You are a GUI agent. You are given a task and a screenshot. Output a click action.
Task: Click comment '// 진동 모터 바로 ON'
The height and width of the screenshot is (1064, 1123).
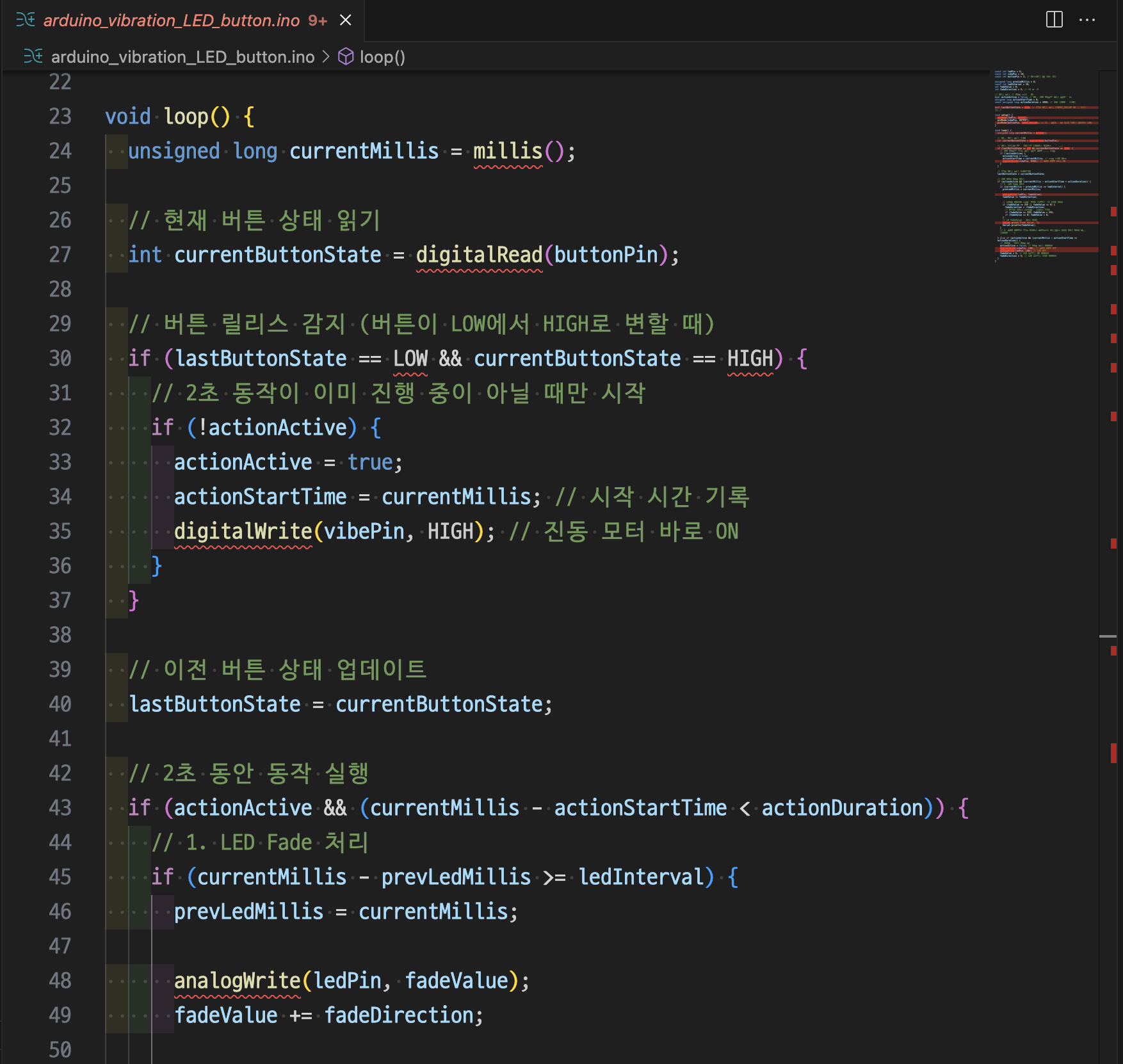click(624, 531)
